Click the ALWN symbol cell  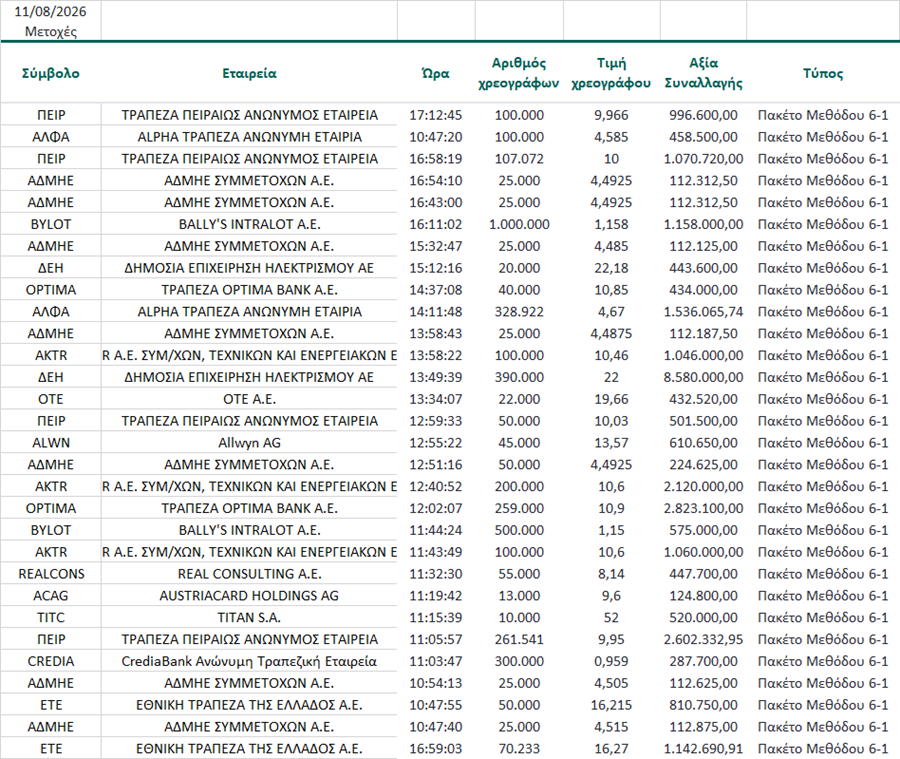51,442
